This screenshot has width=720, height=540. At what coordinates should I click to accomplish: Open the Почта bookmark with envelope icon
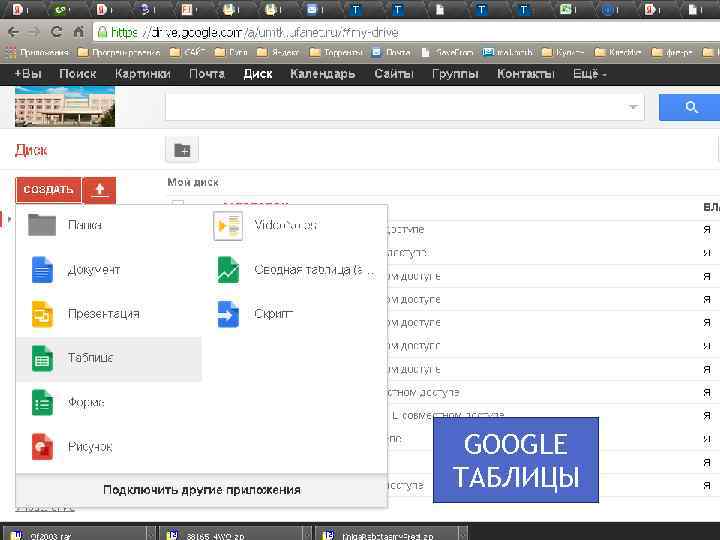(x=391, y=52)
